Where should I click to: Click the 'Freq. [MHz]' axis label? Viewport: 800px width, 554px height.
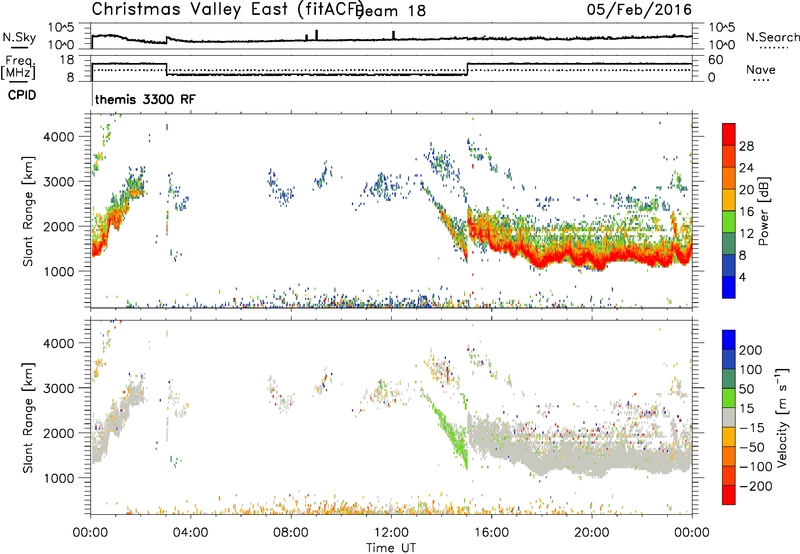pyautogui.click(x=18, y=67)
